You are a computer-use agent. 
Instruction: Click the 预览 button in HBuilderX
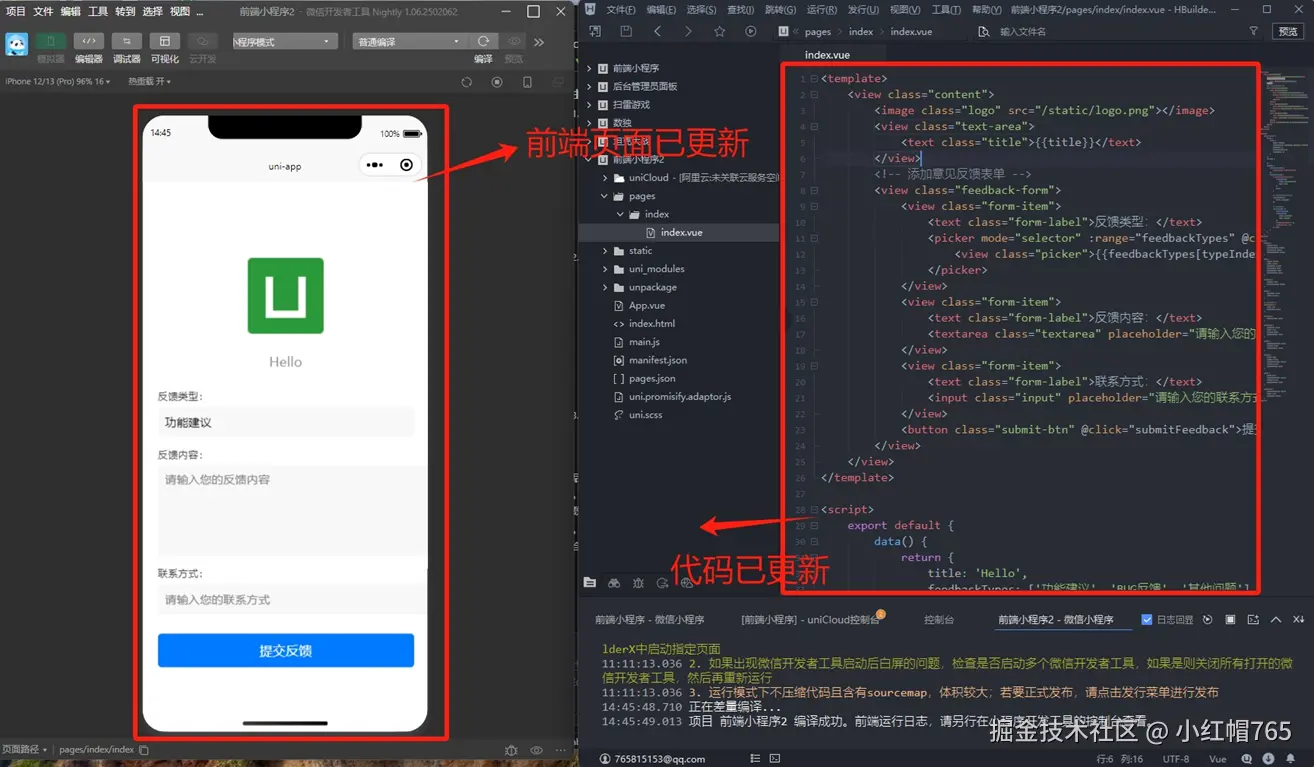[x=1288, y=32]
